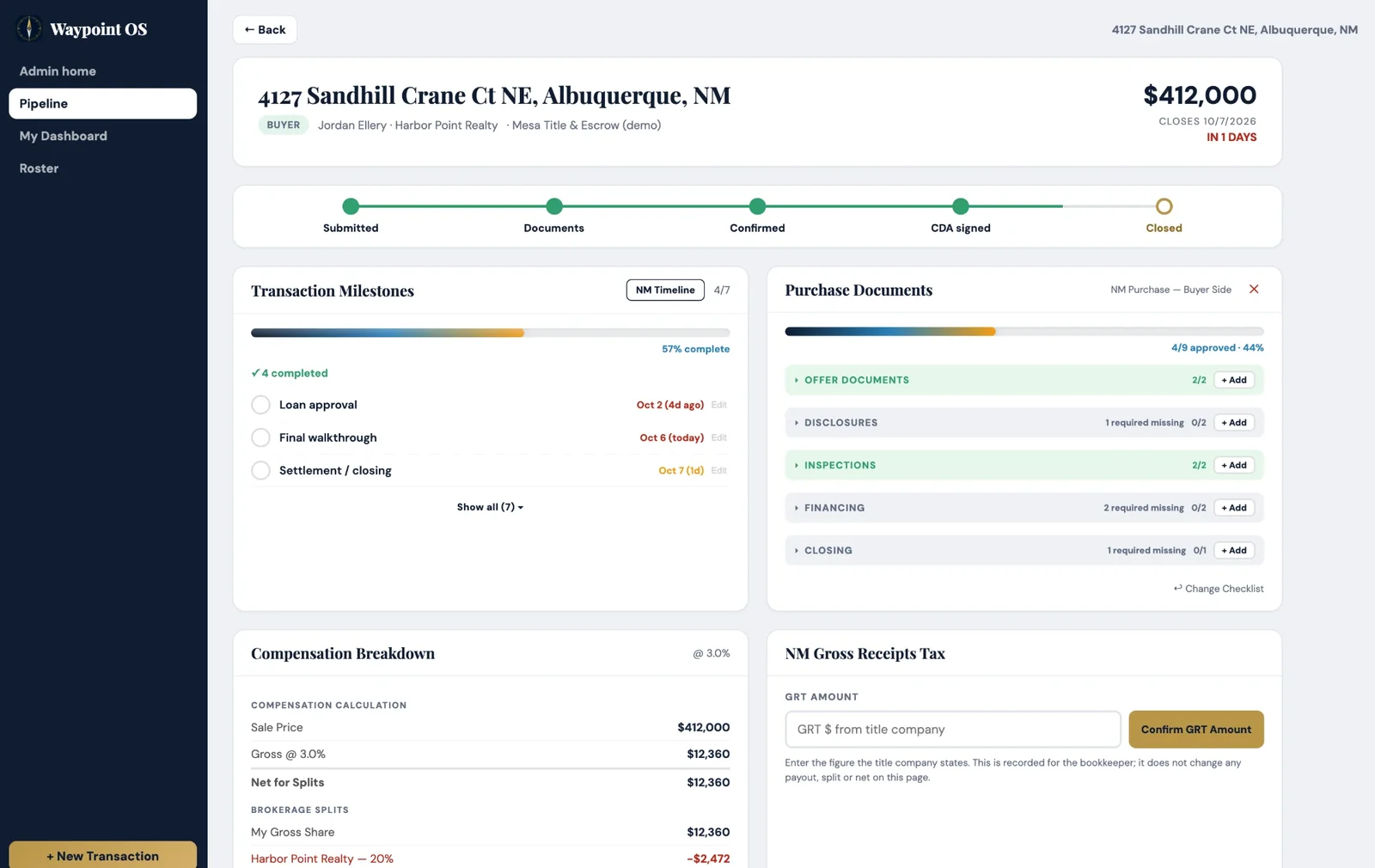
Task: Edit the Settlement / closing date
Action: coord(719,470)
